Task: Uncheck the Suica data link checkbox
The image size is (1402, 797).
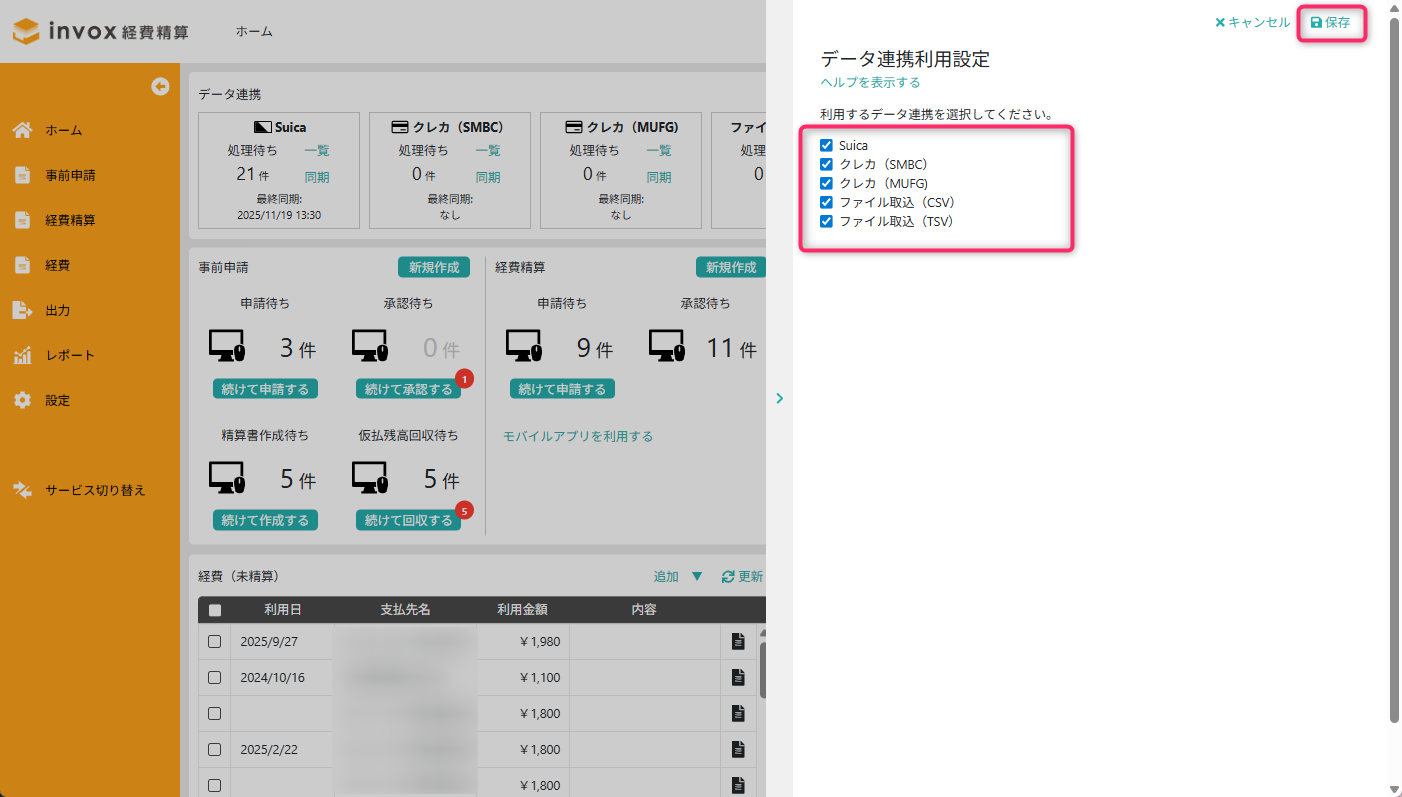Action: (x=826, y=145)
